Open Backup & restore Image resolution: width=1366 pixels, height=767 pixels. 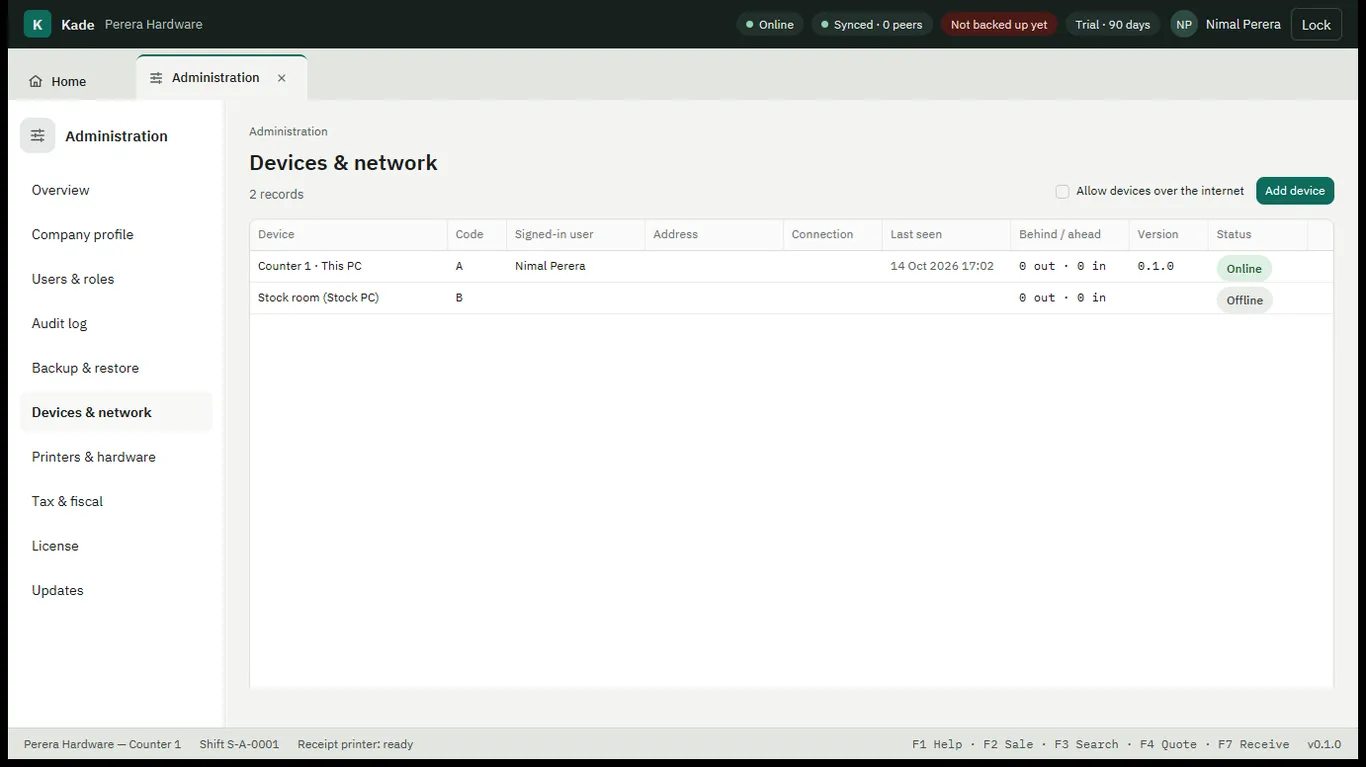116,368
